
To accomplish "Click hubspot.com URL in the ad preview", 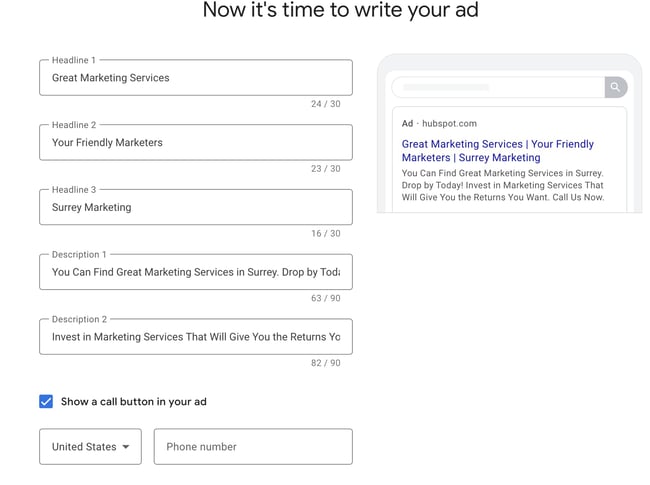I will click(x=449, y=124).
